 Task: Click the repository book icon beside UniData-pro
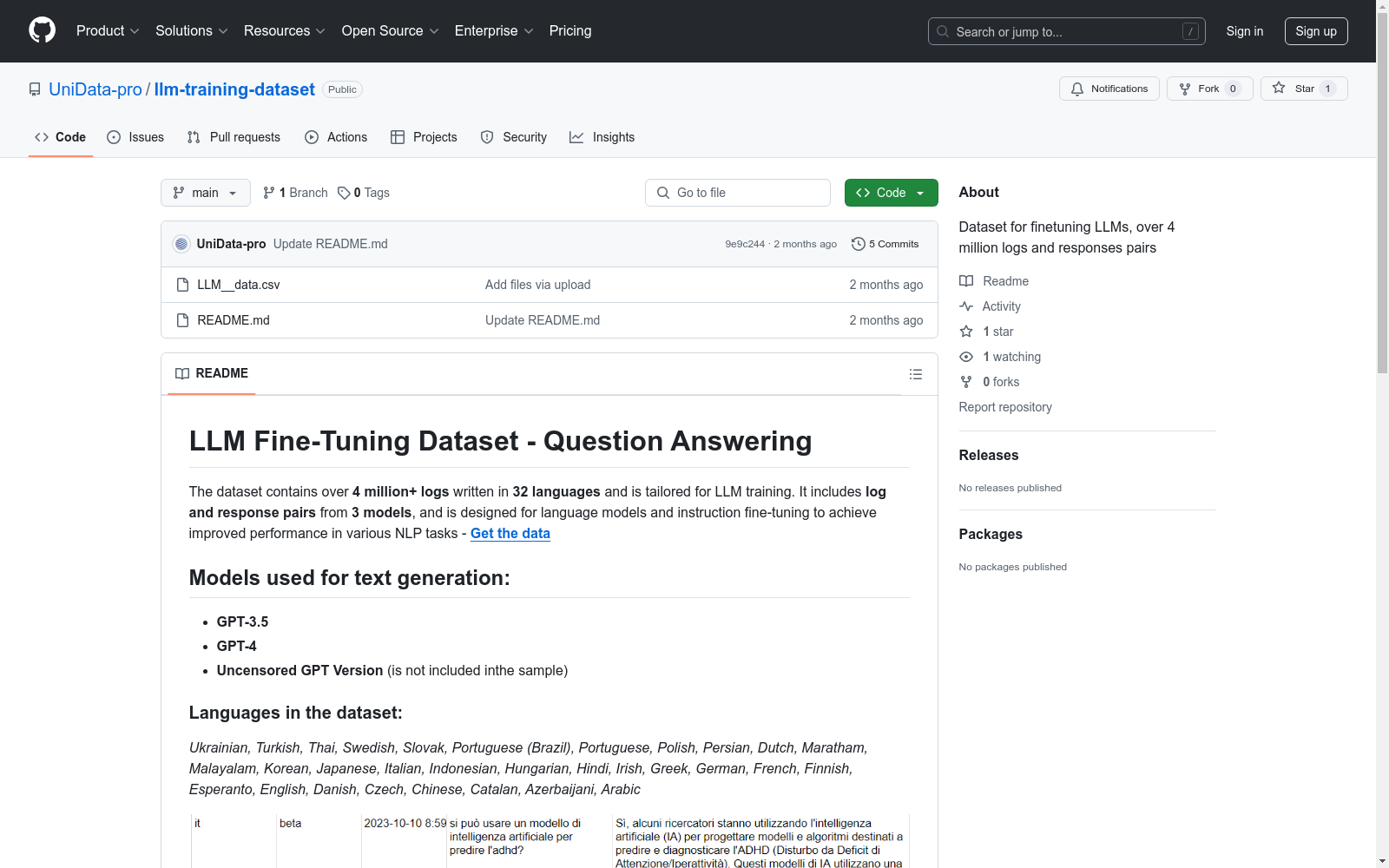[35, 89]
